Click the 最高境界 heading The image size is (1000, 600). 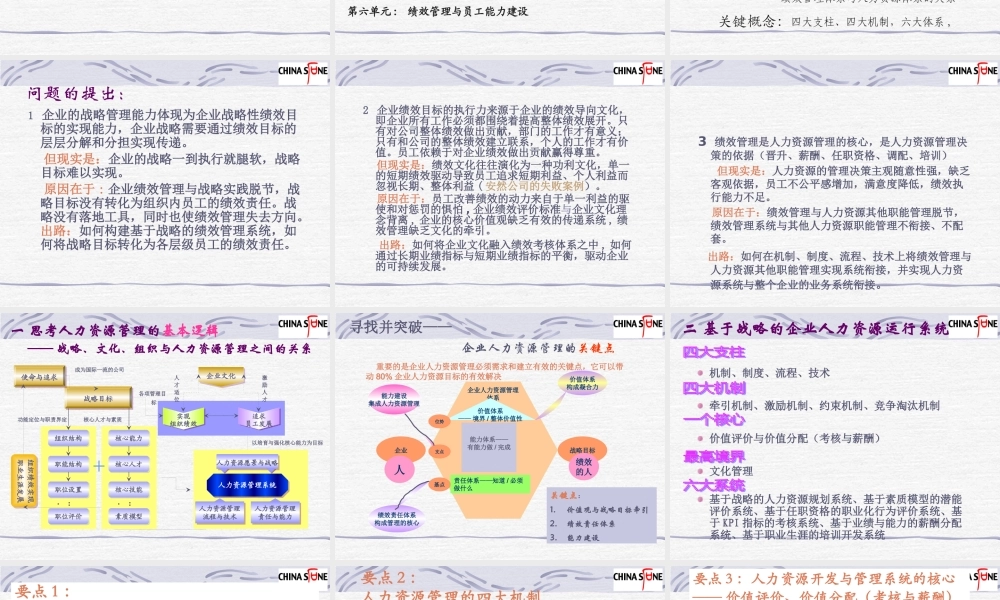click(714, 457)
